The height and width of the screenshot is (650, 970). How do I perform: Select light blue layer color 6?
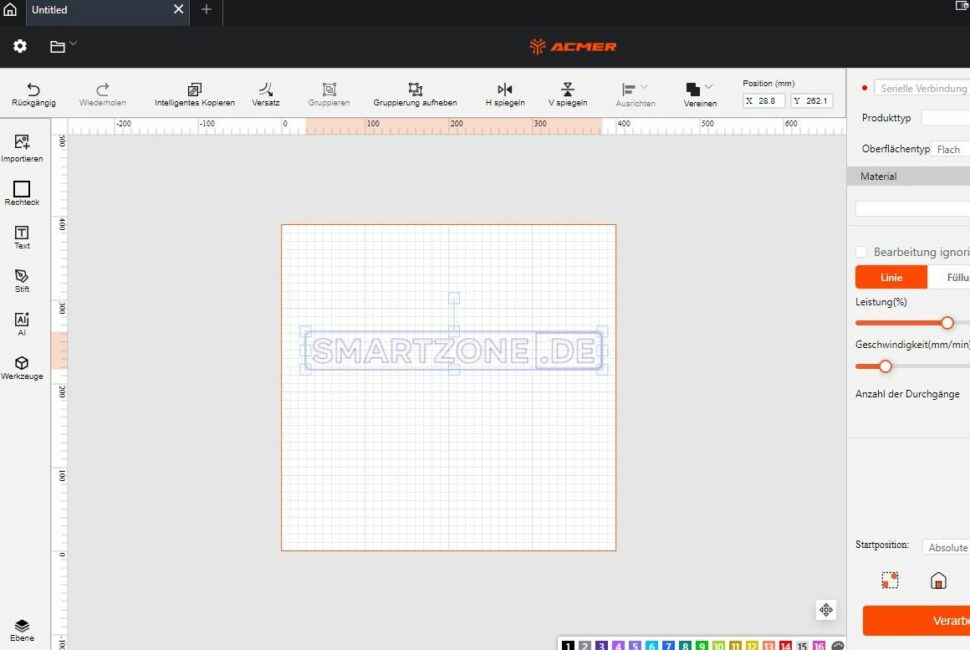651,645
